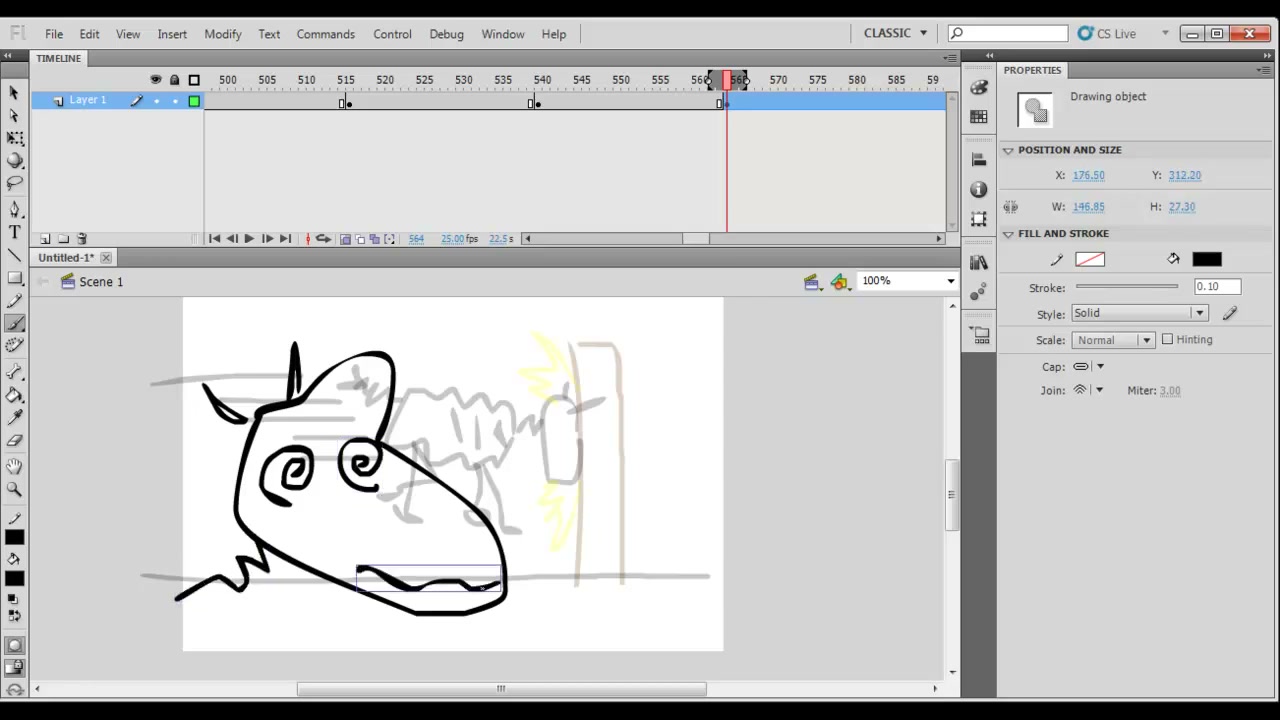The width and height of the screenshot is (1280, 720).
Task: Open the Swatches panel grid icon
Action: click(979, 117)
